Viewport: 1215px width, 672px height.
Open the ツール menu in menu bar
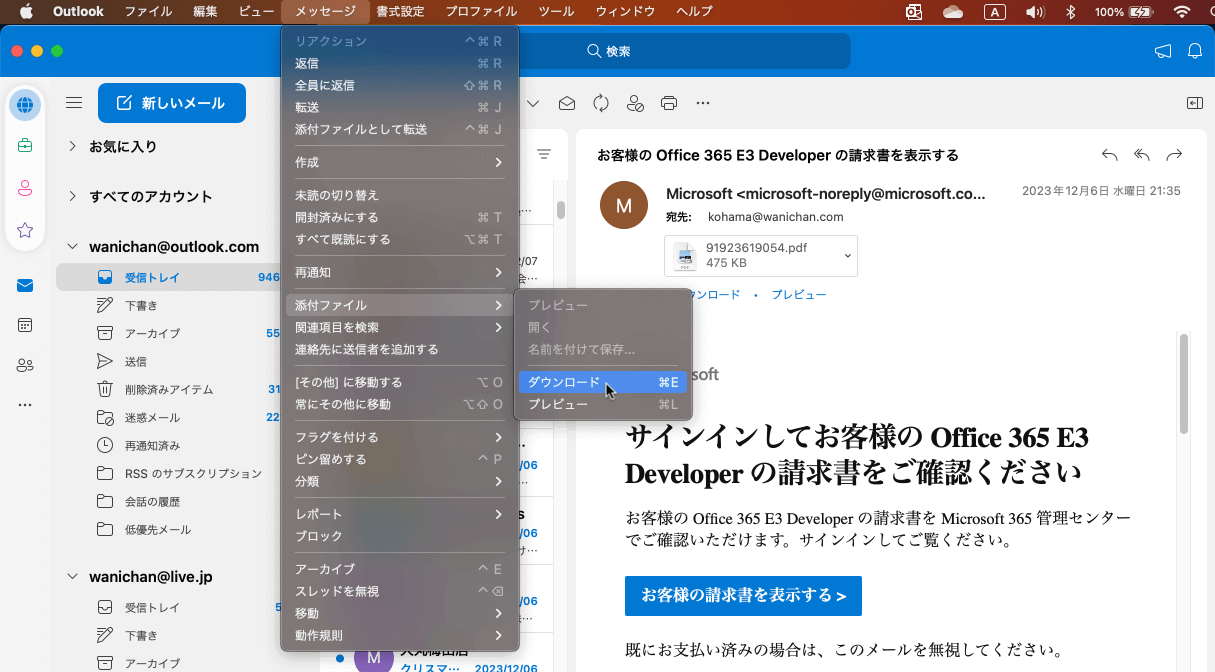click(x=556, y=12)
